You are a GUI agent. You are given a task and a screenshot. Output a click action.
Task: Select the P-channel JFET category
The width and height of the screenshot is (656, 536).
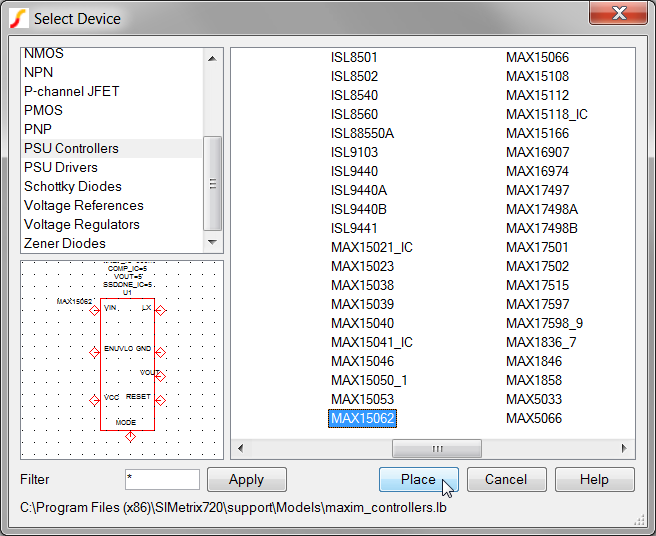[x=72, y=91]
